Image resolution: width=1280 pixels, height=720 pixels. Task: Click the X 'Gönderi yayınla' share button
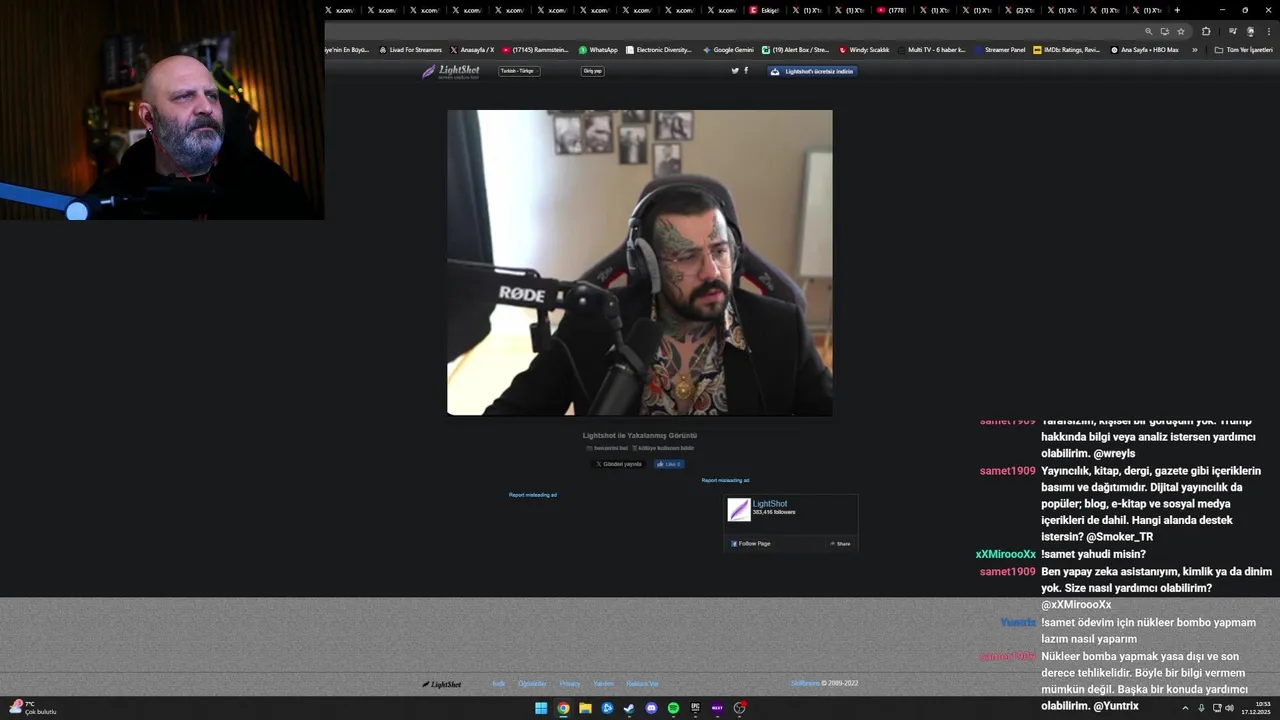pos(619,464)
